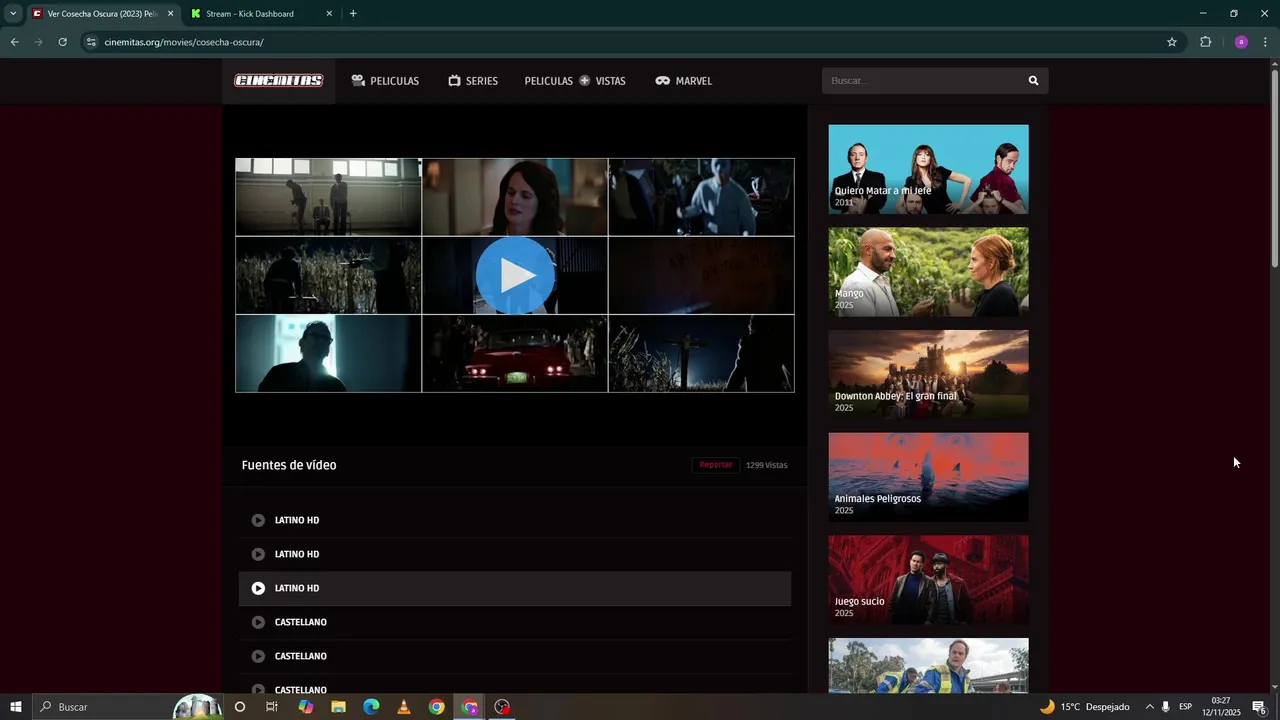Viewport: 1280px width, 720px height.
Task: Open the Chrome three-dot menu
Action: point(1265,42)
